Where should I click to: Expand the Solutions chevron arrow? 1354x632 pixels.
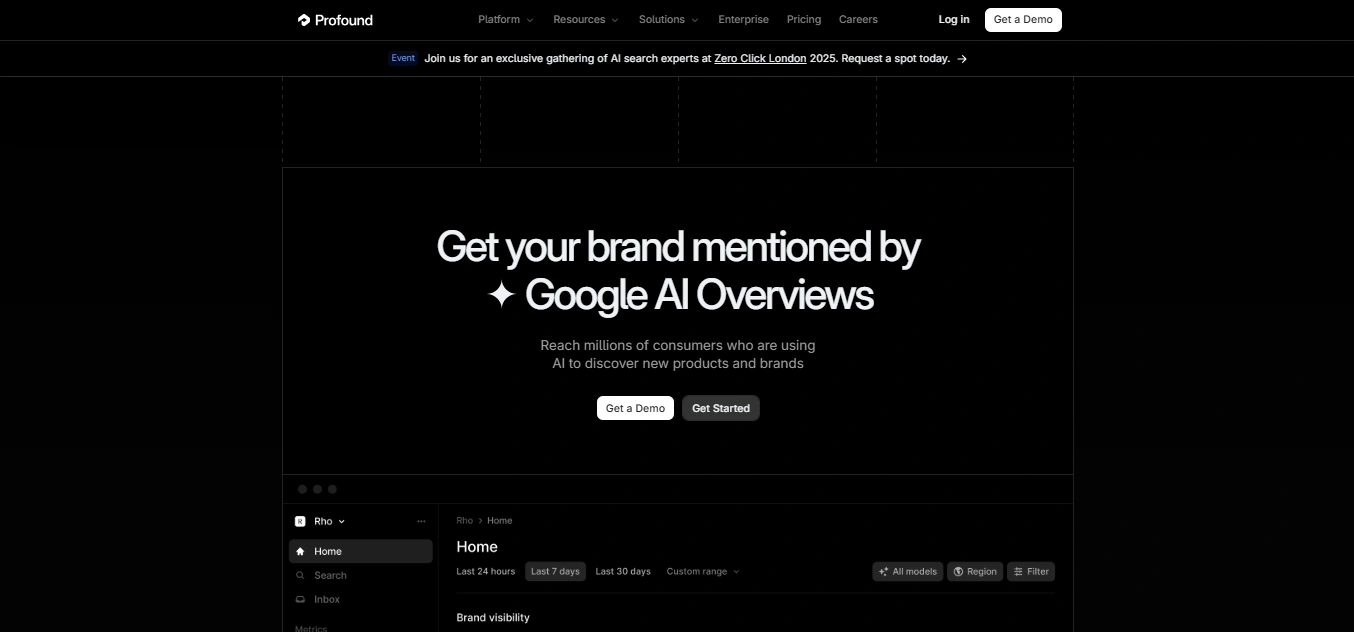[x=695, y=20]
